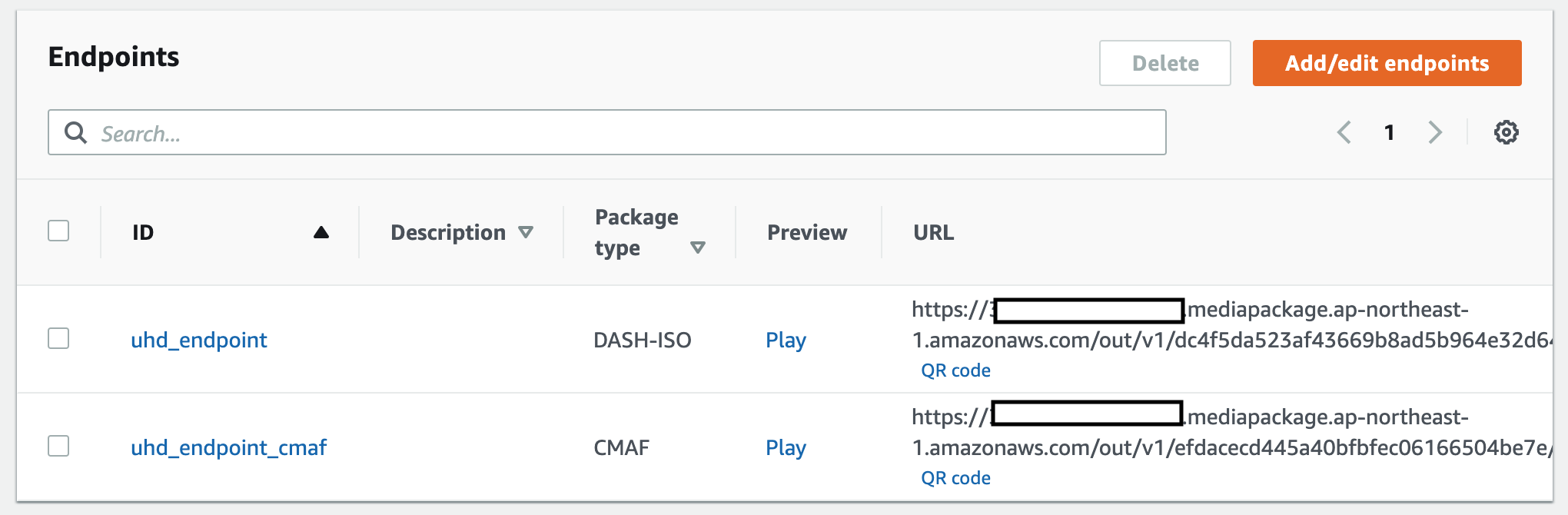Click the URL column header

pos(933,232)
